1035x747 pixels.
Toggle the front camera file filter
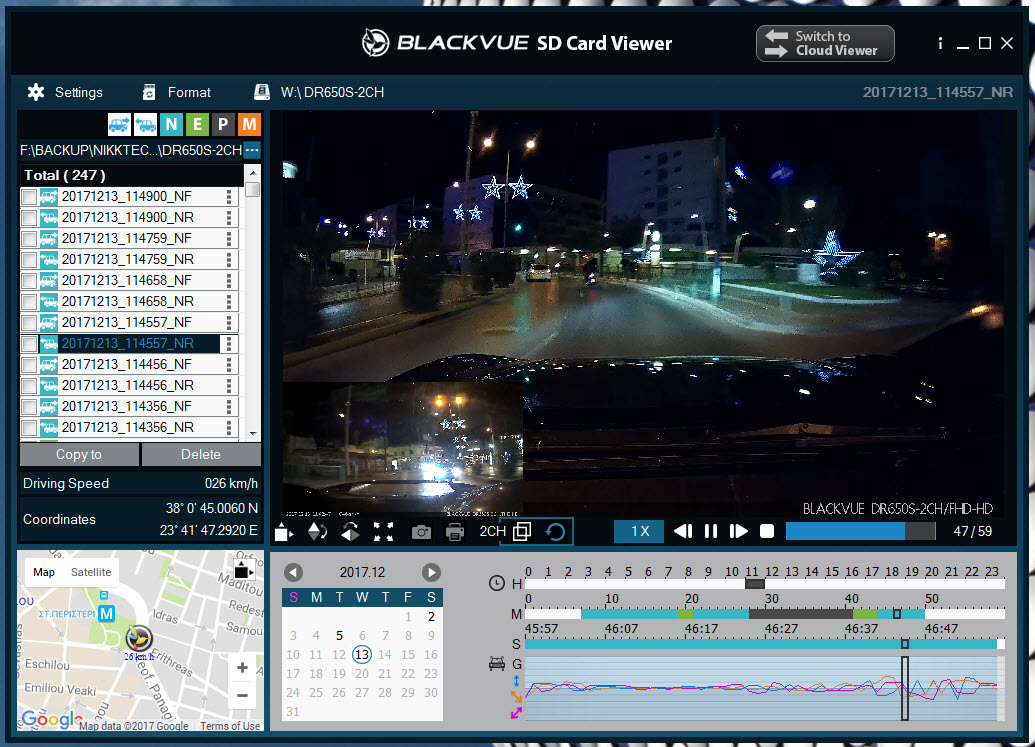[x=119, y=124]
